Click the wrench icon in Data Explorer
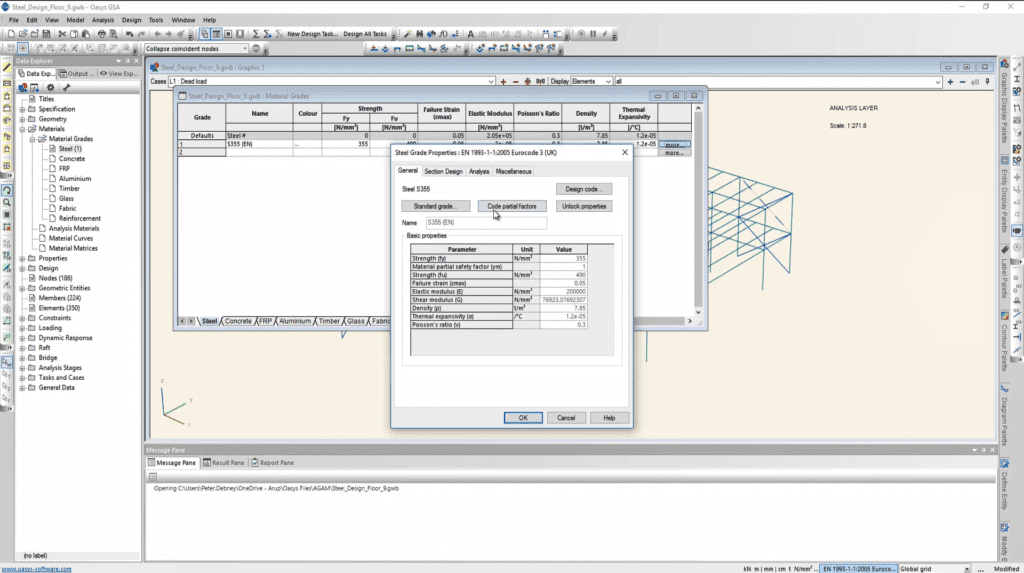The image size is (1024, 573). [66, 87]
